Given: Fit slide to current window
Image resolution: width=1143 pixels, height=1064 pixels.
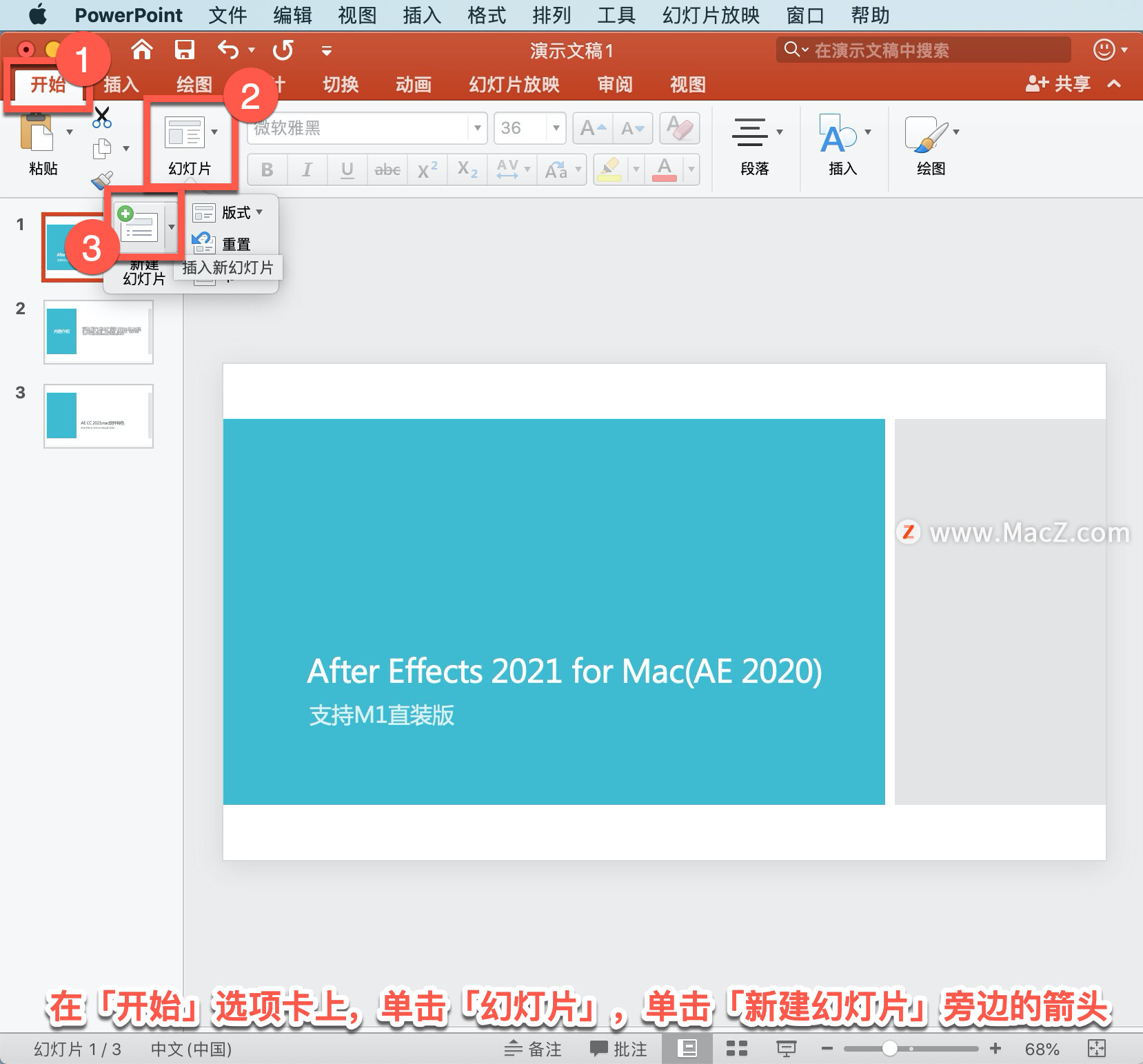Looking at the screenshot, I should [x=1096, y=1049].
